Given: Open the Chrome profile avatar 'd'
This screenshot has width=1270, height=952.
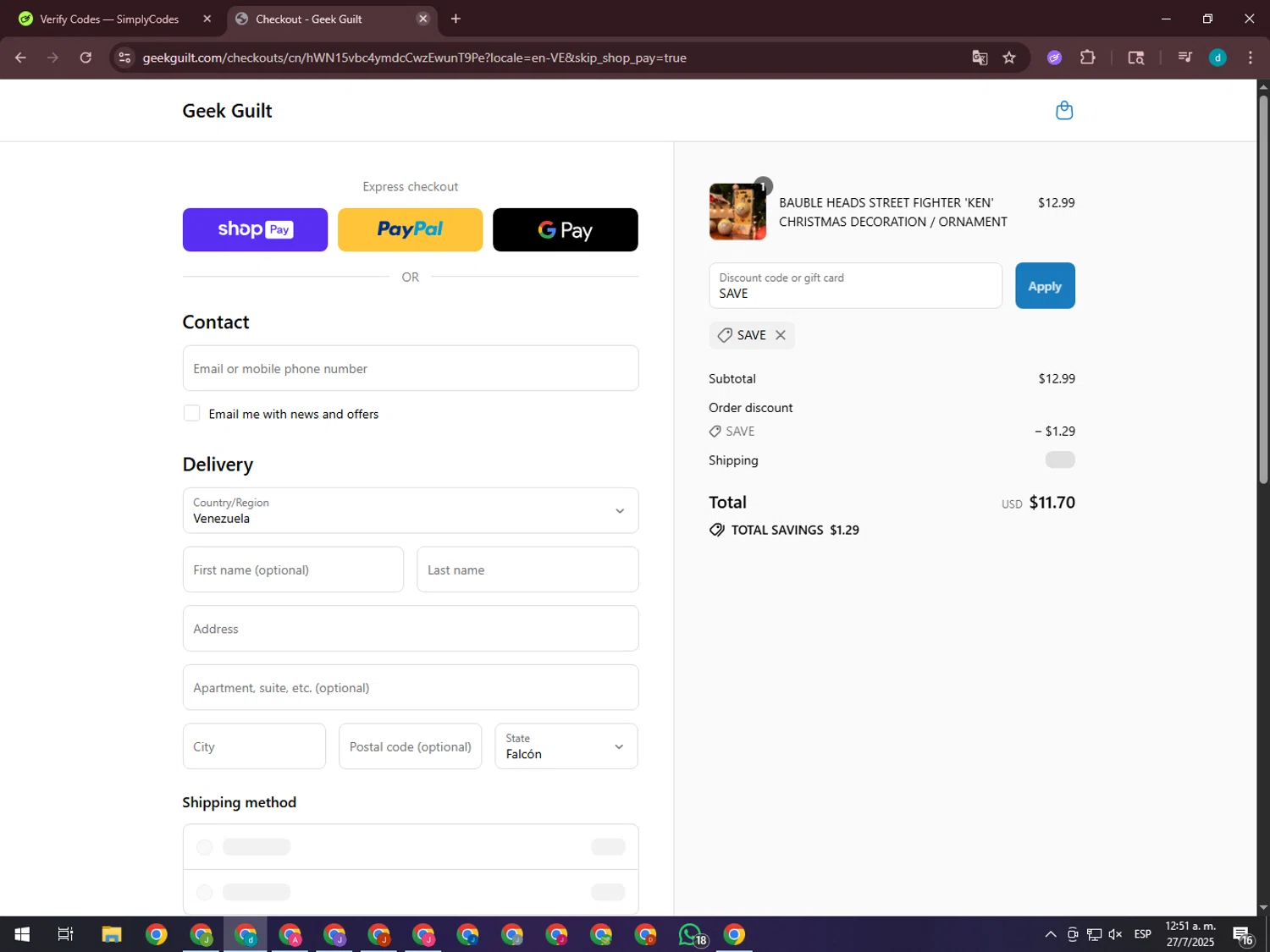Looking at the screenshot, I should click(x=1218, y=58).
